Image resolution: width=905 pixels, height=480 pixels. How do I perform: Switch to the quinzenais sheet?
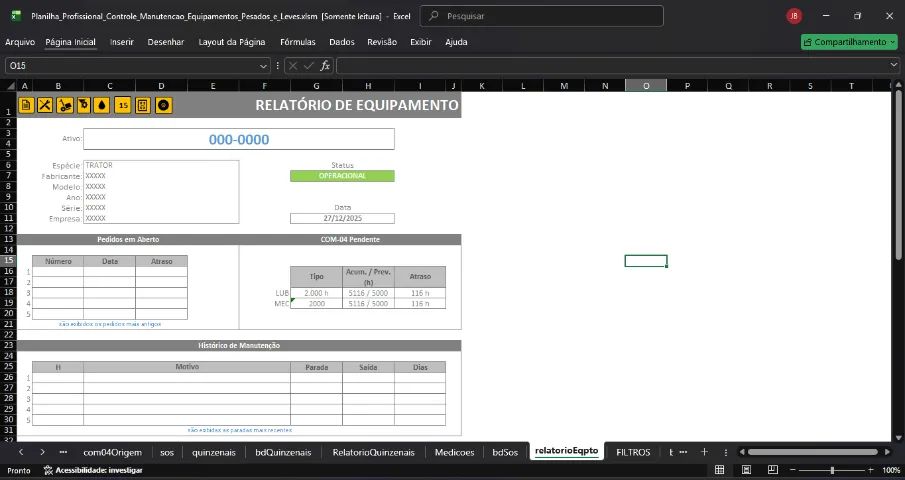coord(214,452)
